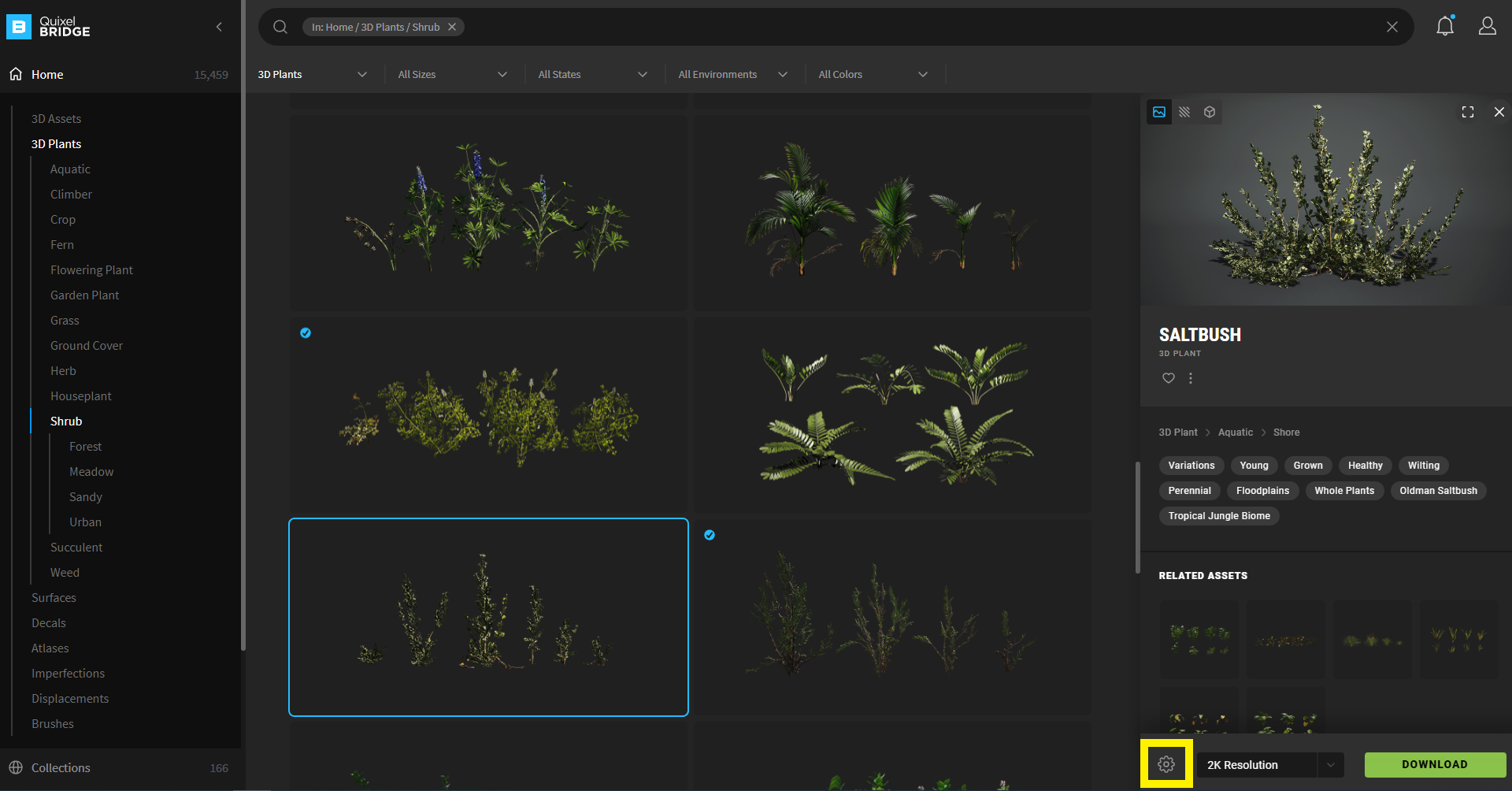Follow the 3D Plant breadcrumb link
The image size is (1512, 791).
pos(1177,433)
